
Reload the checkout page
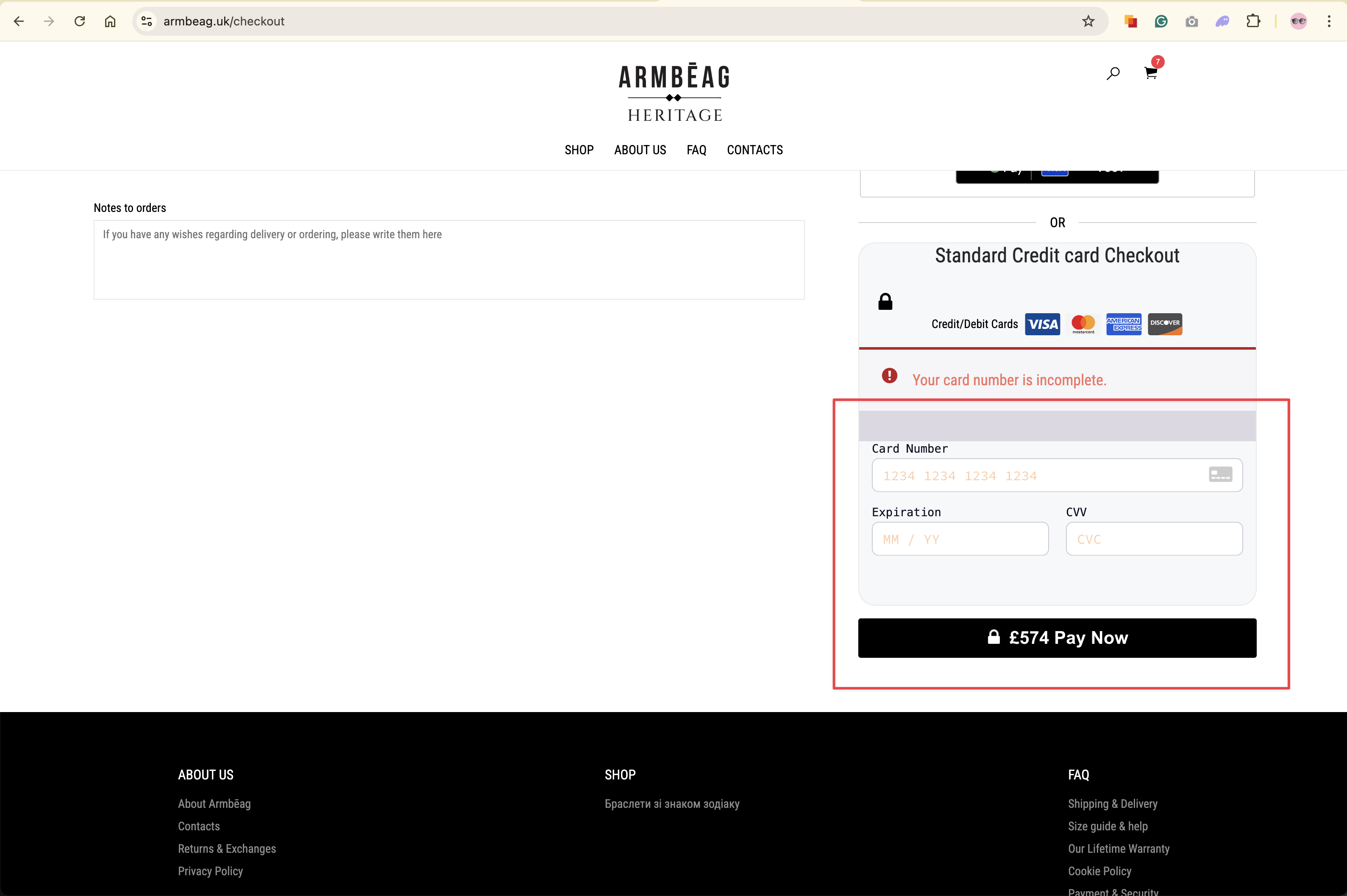[x=79, y=21]
